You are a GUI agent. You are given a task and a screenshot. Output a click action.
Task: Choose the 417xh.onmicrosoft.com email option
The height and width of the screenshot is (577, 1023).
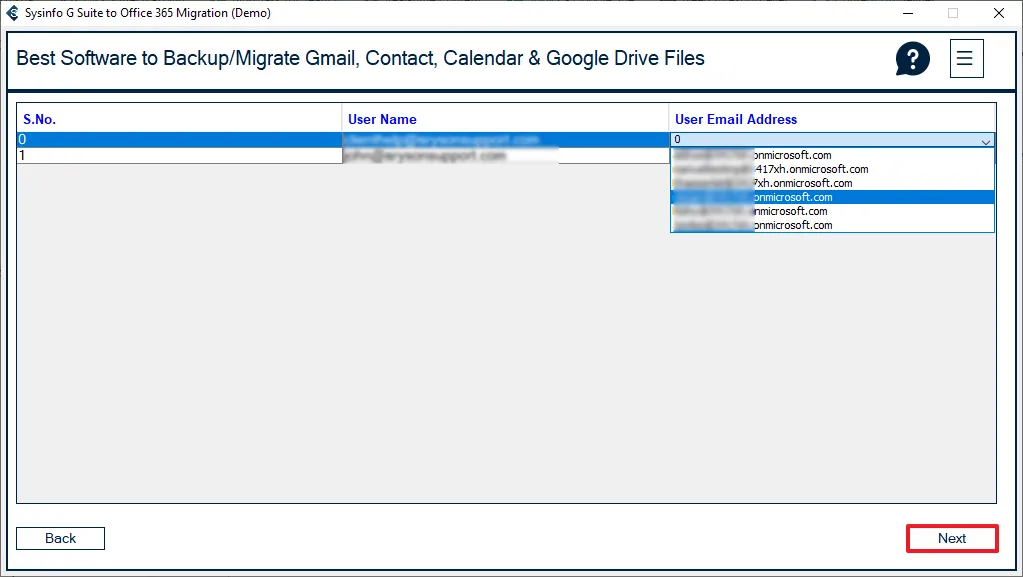click(x=832, y=169)
